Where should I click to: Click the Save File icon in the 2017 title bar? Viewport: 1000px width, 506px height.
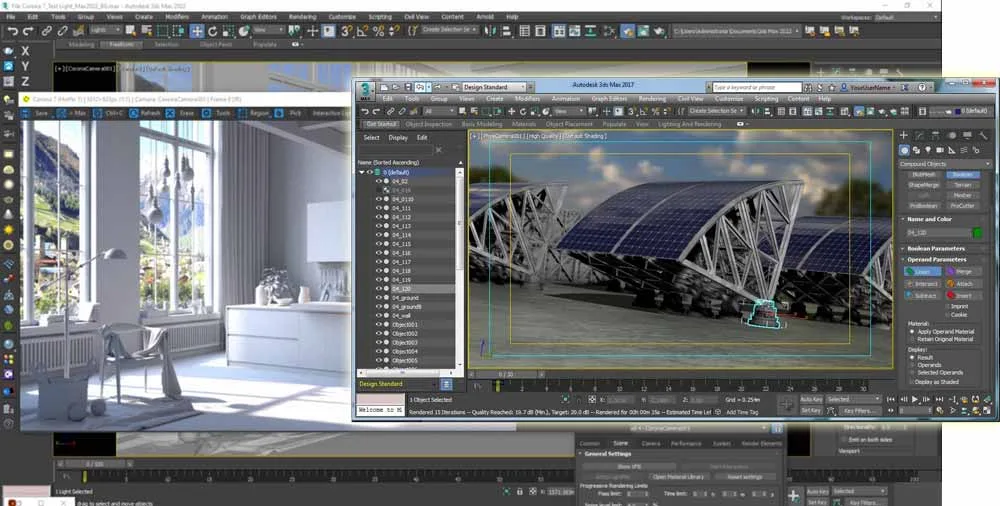[408, 87]
